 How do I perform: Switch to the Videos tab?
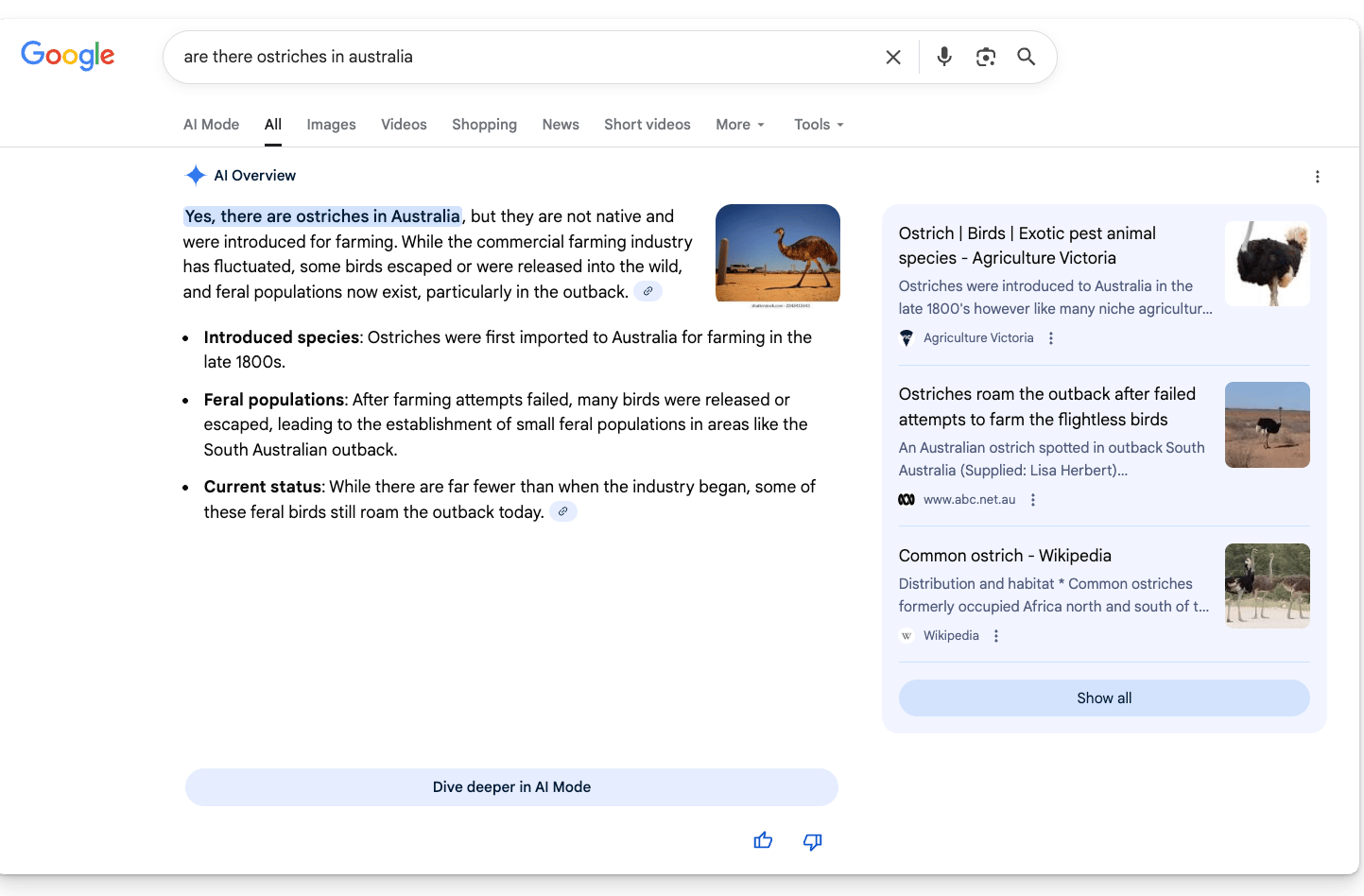404,125
